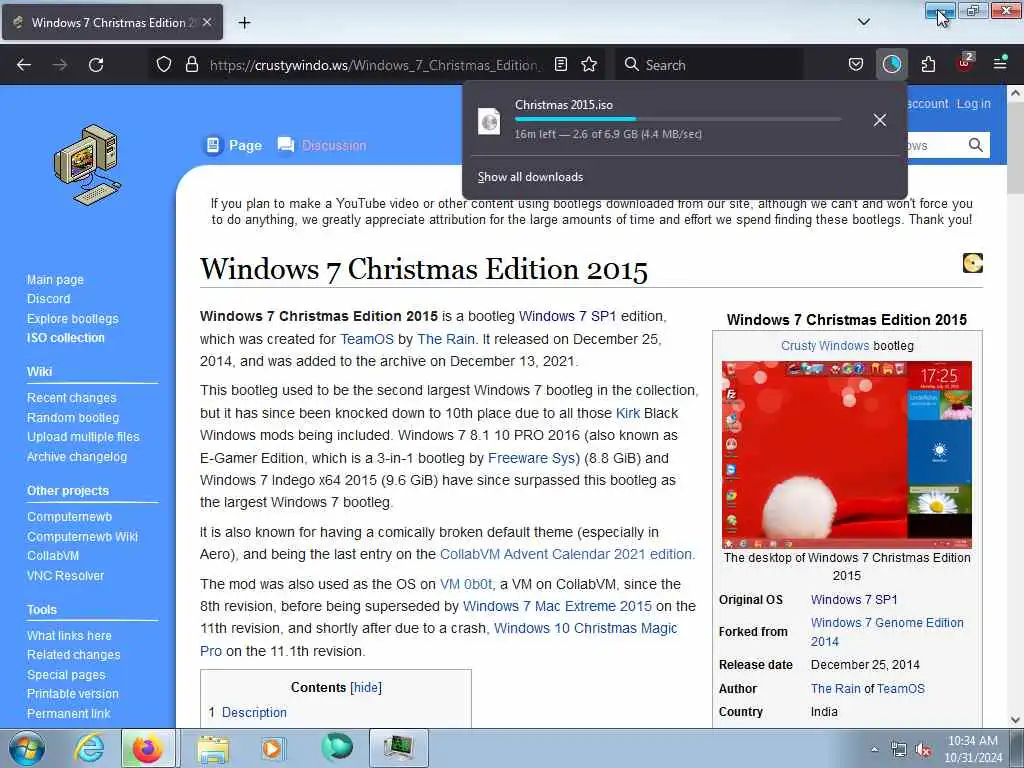Launch Internet Explorer from the taskbar

(88, 748)
